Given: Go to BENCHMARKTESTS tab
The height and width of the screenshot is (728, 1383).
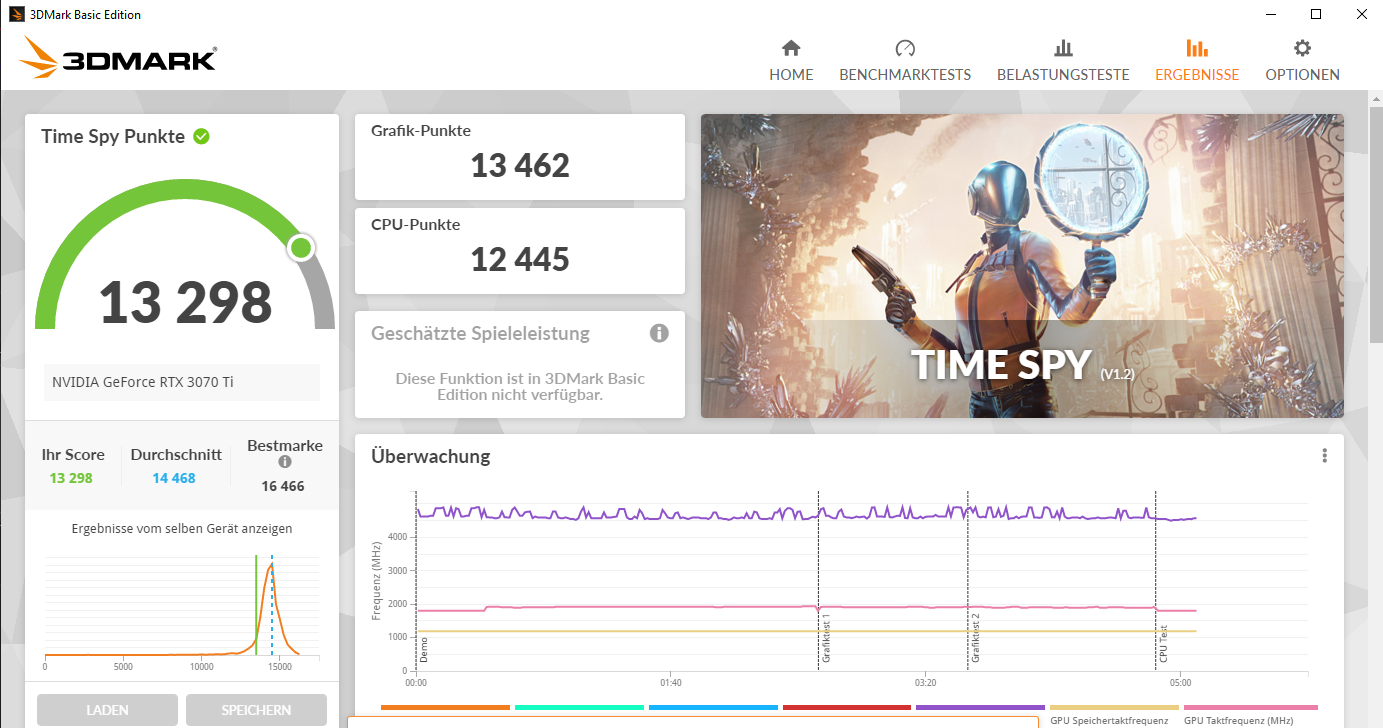Looking at the screenshot, I should pos(905,61).
